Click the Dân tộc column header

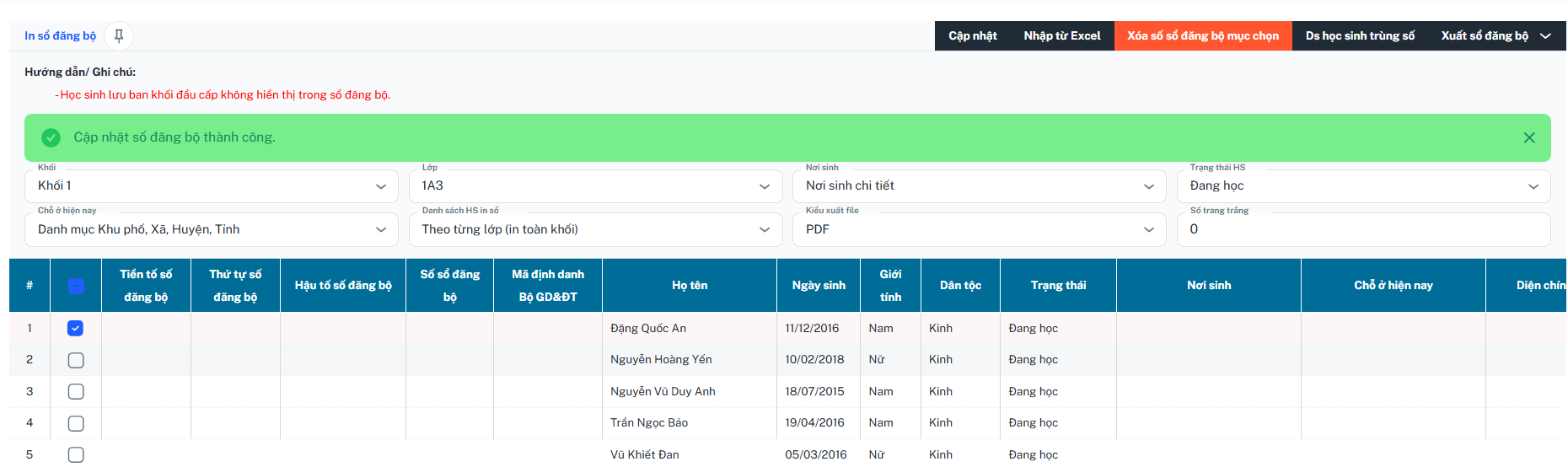(x=960, y=286)
